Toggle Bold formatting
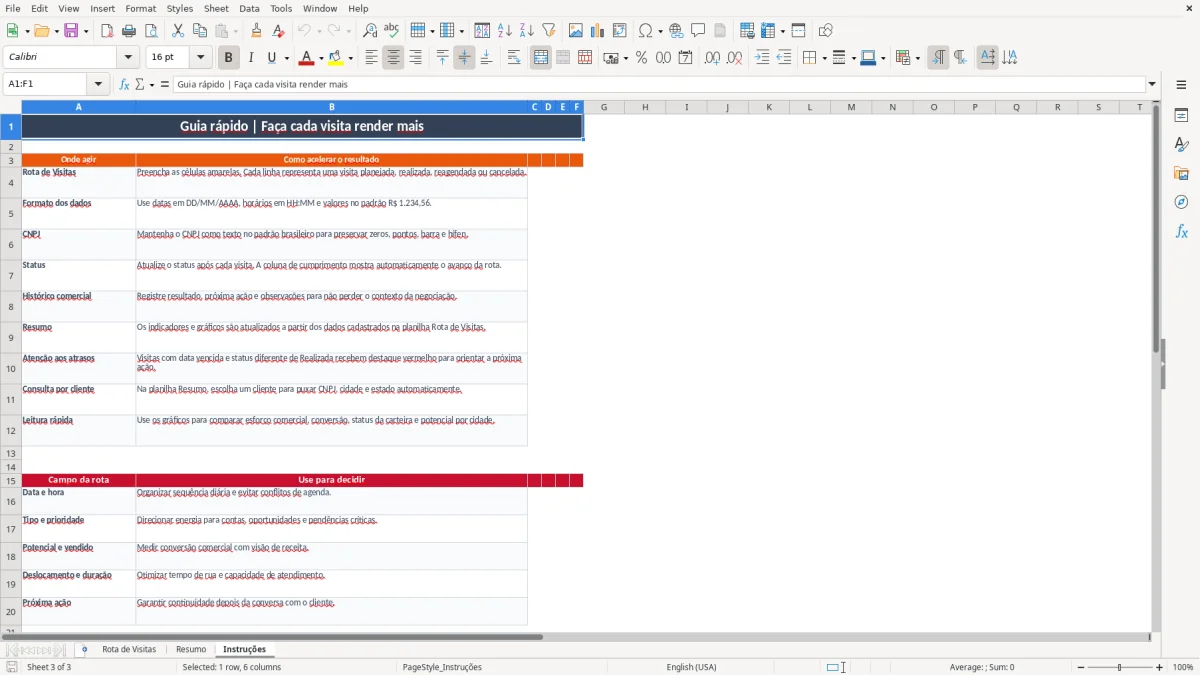 [229, 58]
